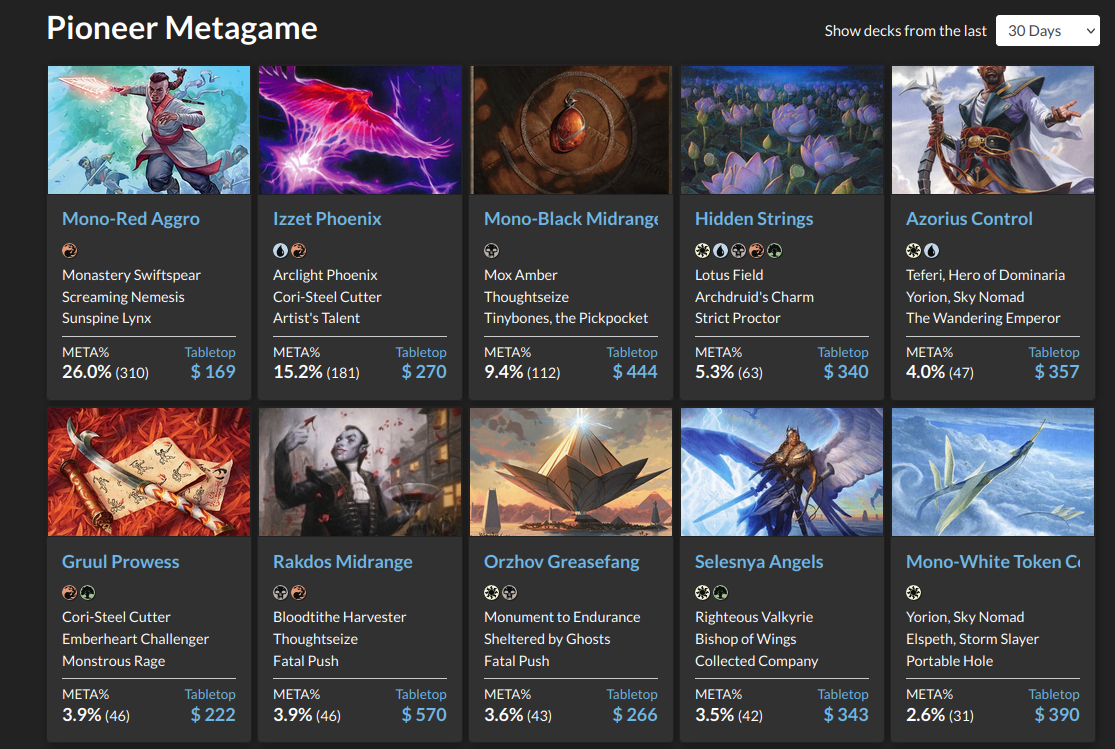This screenshot has height=749, width=1115.
Task: Click the black mana icon under Rakdos Midrange
Action: pos(281,593)
